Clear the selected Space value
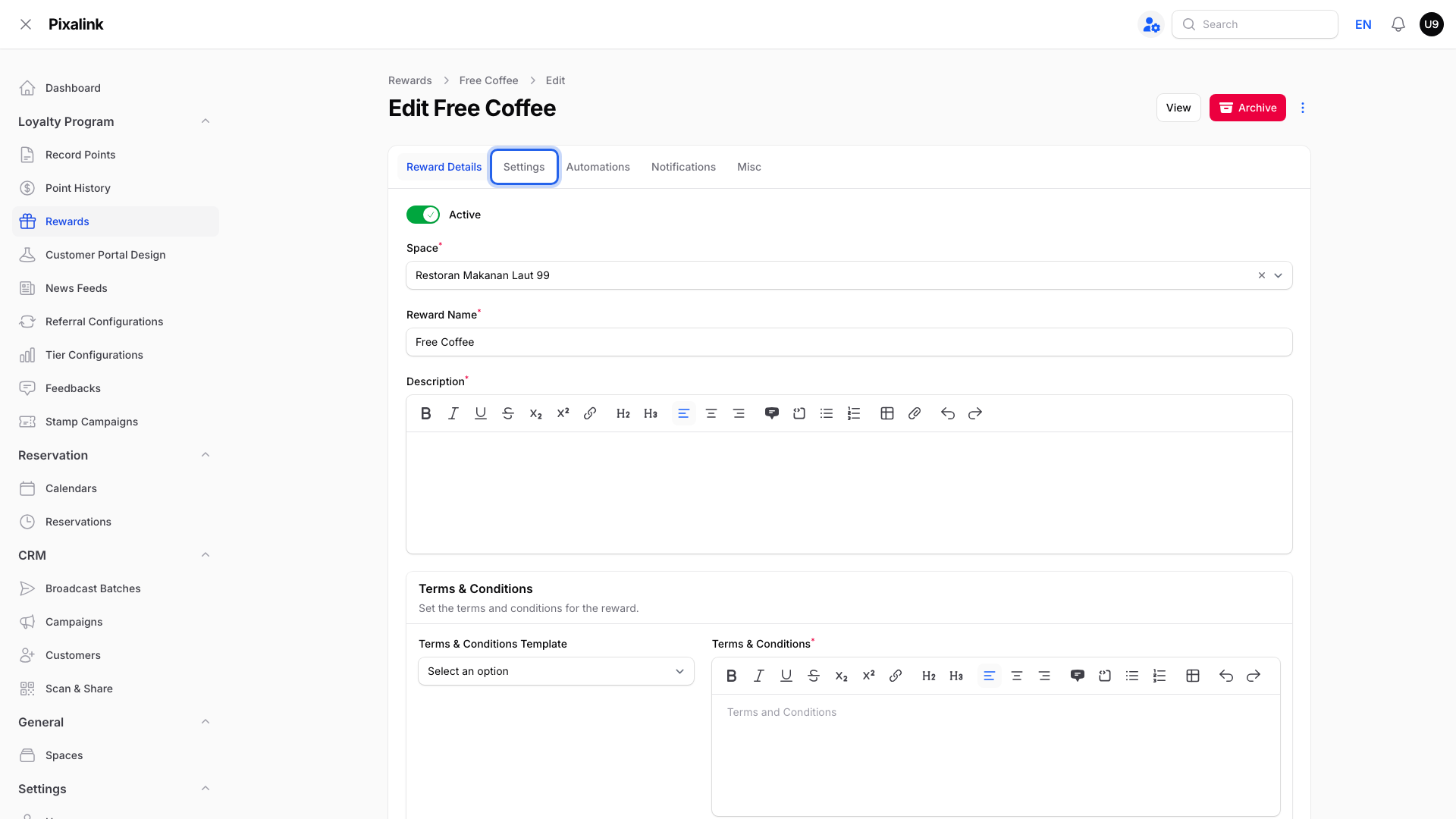The height and width of the screenshot is (819, 1456). pyautogui.click(x=1262, y=275)
